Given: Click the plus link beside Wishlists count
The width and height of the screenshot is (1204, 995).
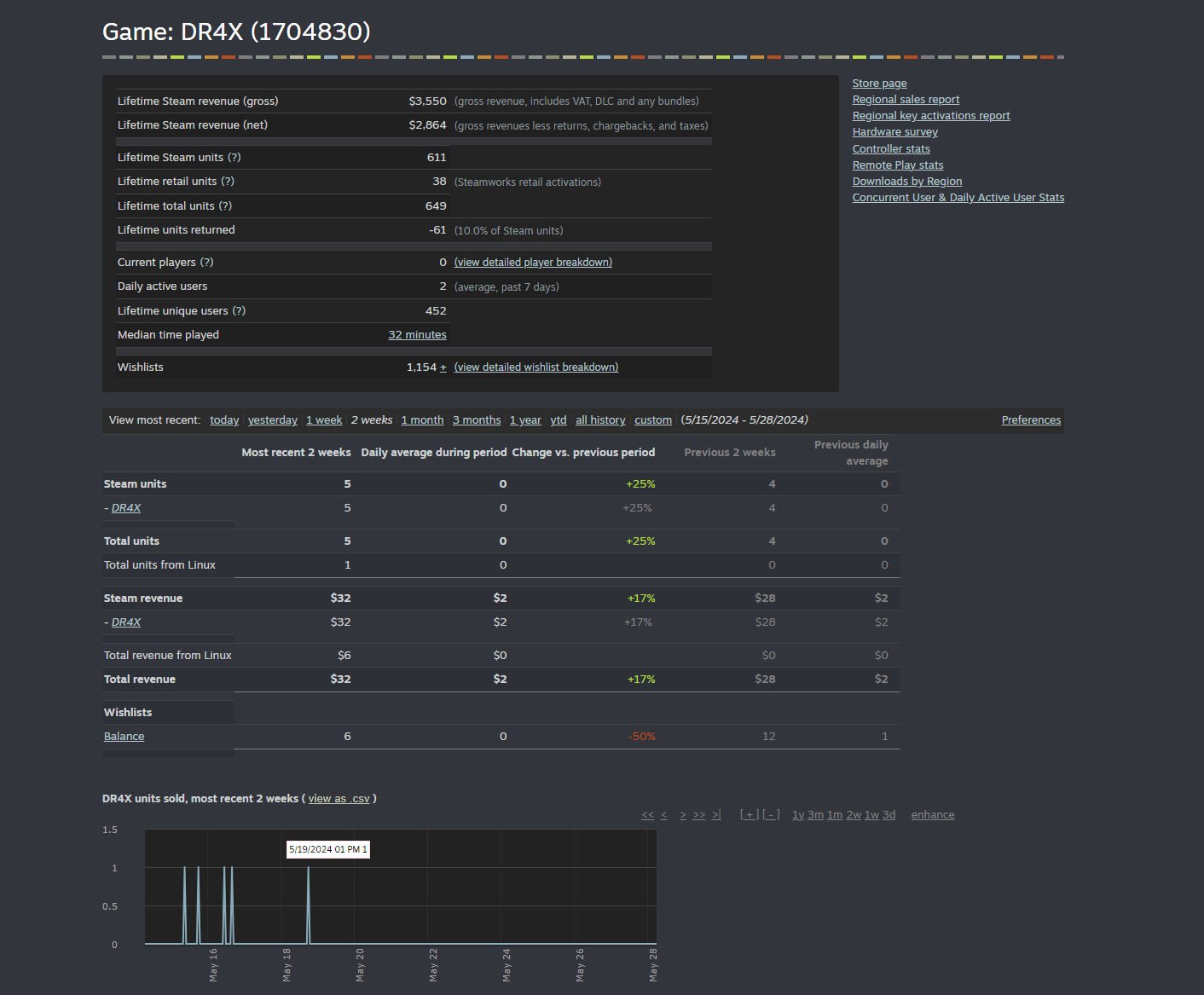Looking at the screenshot, I should pyautogui.click(x=443, y=367).
